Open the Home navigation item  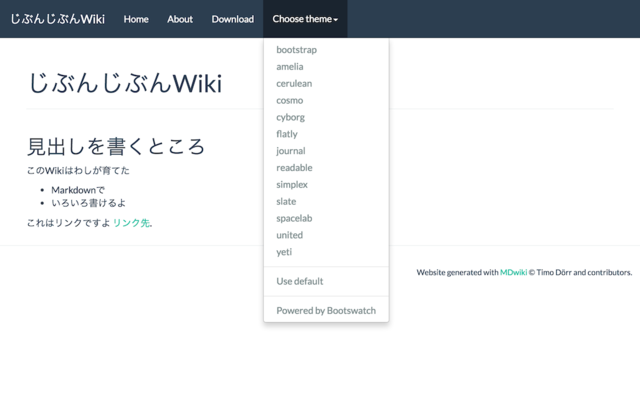coord(136,19)
